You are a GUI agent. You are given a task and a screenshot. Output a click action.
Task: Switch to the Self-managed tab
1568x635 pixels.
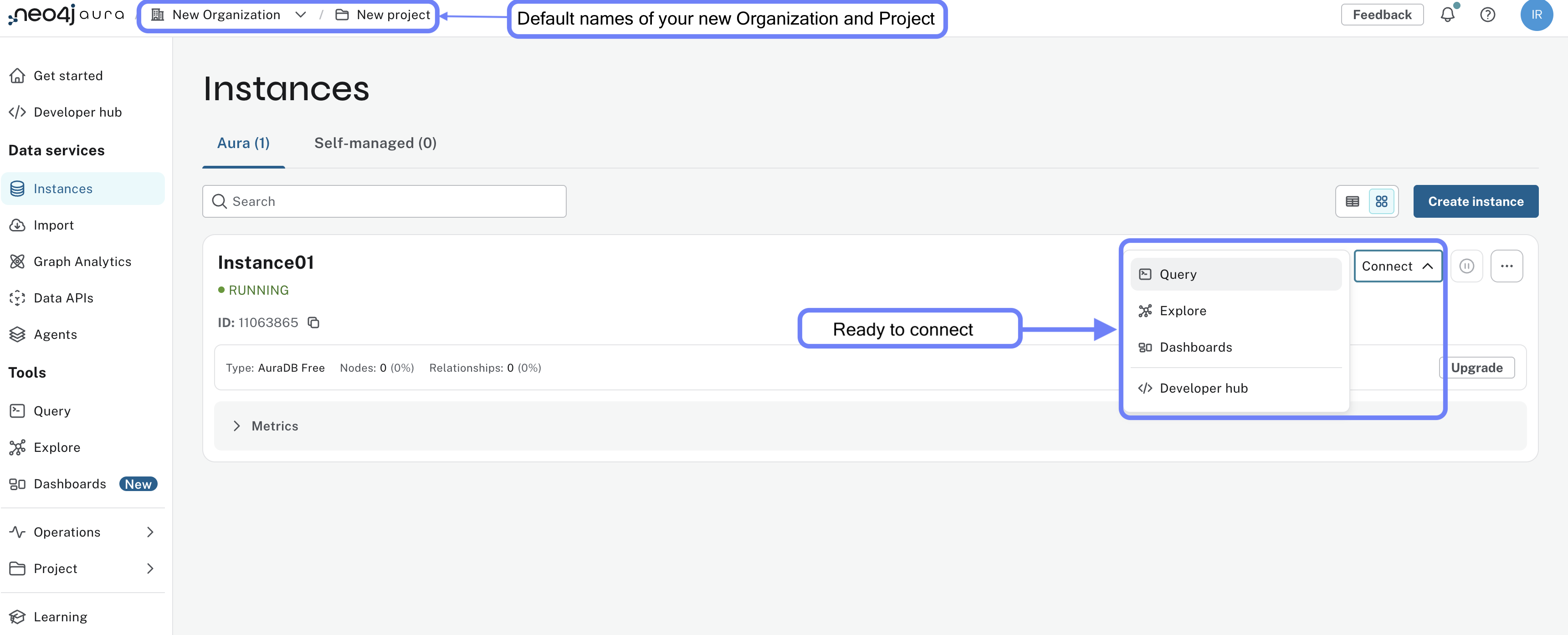375,143
